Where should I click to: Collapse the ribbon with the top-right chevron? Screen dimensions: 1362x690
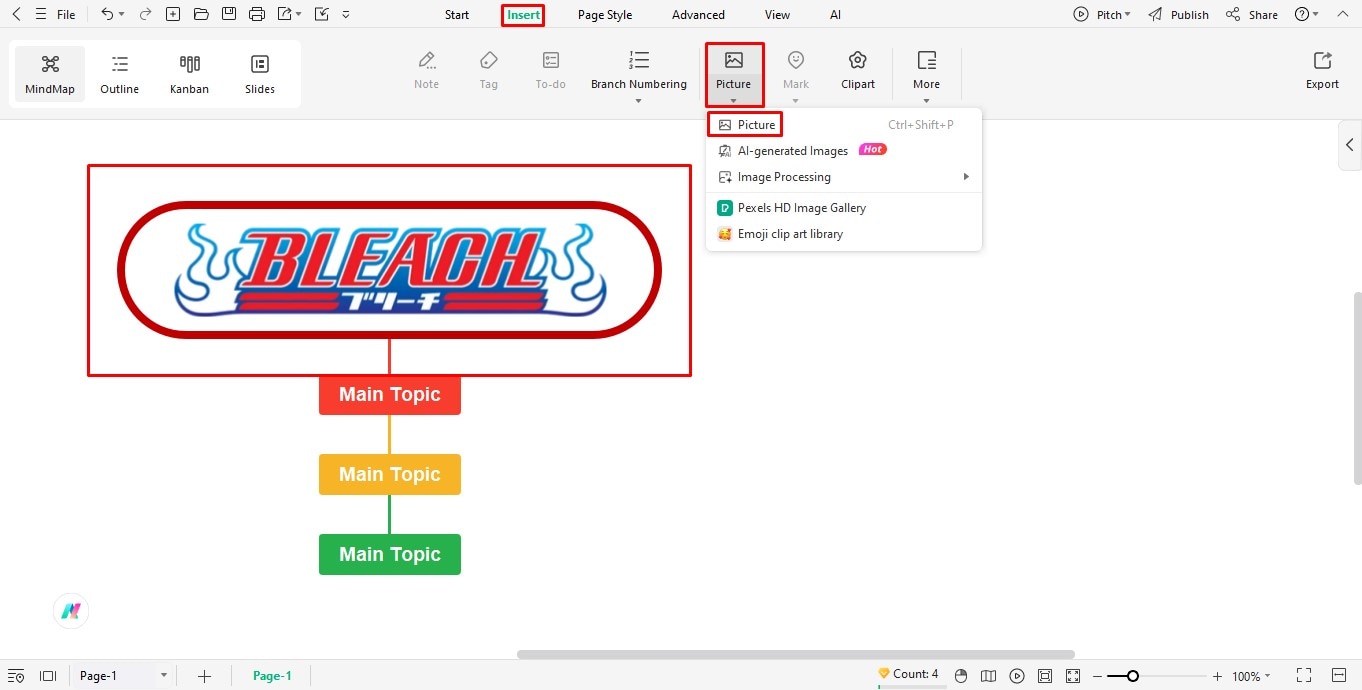(x=1341, y=15)
